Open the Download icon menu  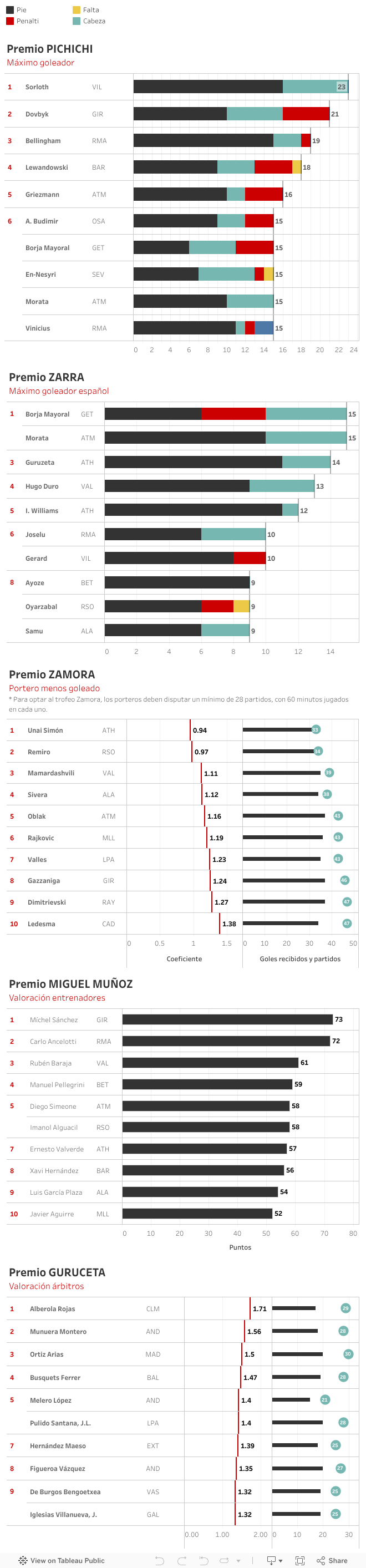tap(272, 1560)
